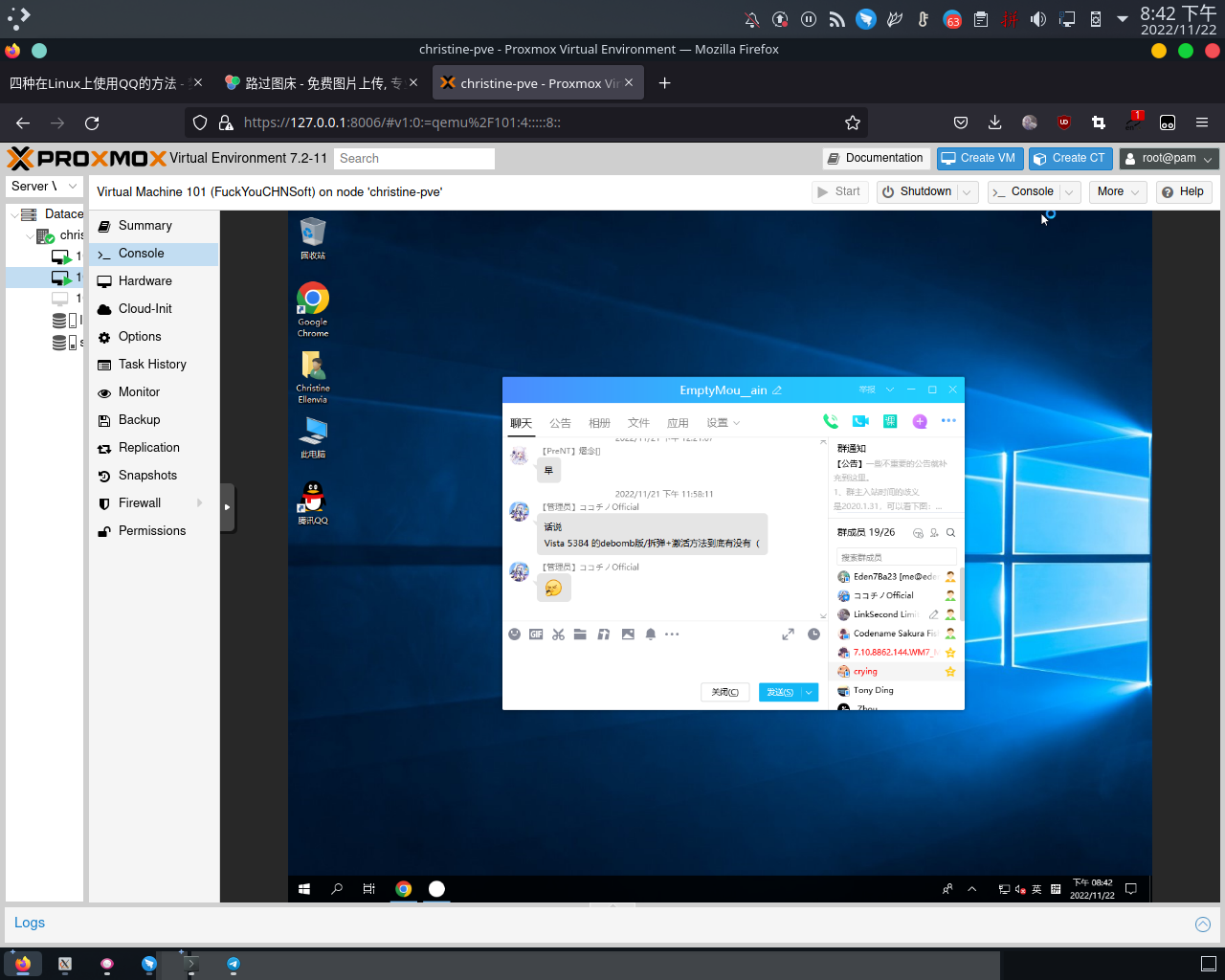Click the invite member icon beside 19/26
The height and width of the screenshot is (980, 1225).
point(934,533)
